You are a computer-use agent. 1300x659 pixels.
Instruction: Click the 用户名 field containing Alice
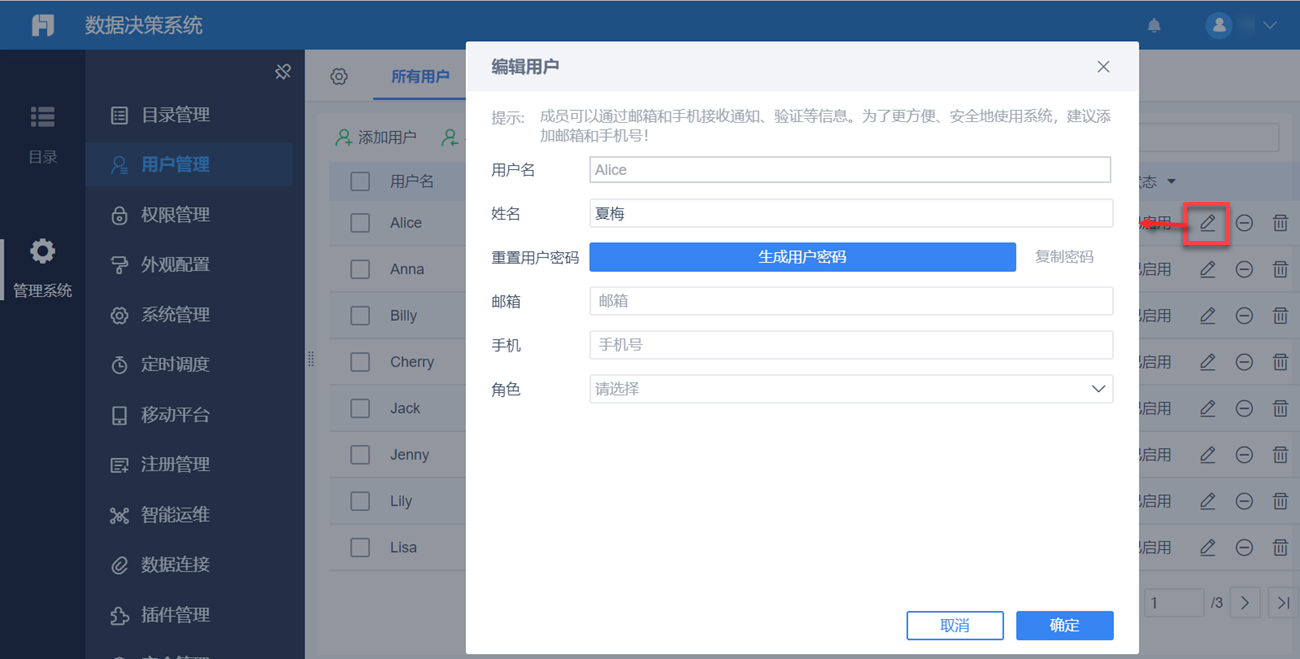coord(850,170)
